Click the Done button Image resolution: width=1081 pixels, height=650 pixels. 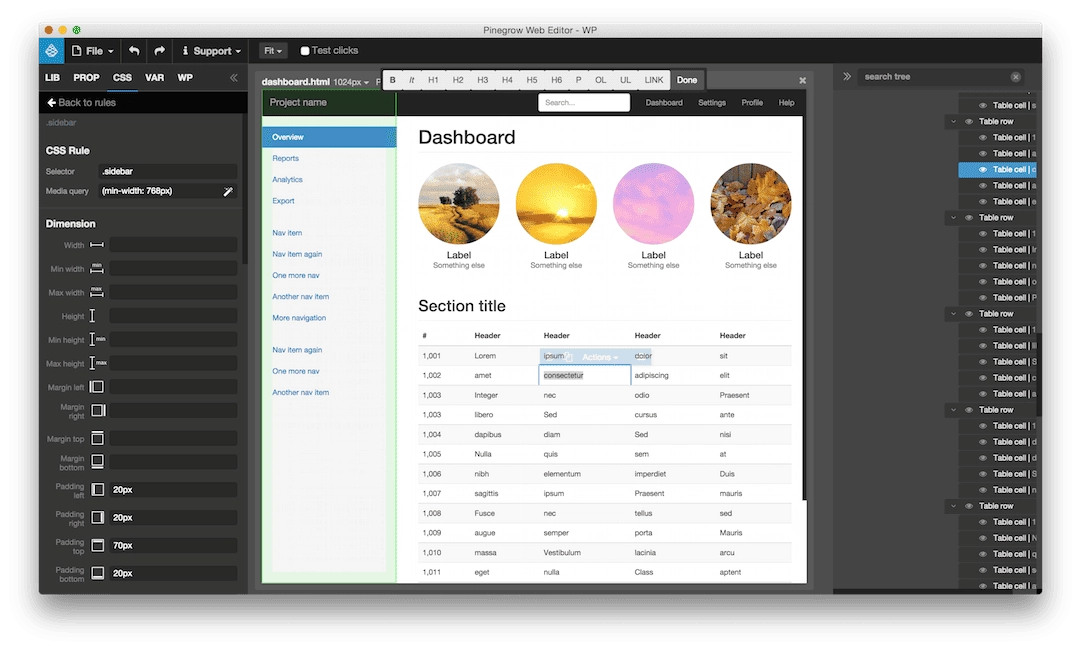click(x=687, y=80)
